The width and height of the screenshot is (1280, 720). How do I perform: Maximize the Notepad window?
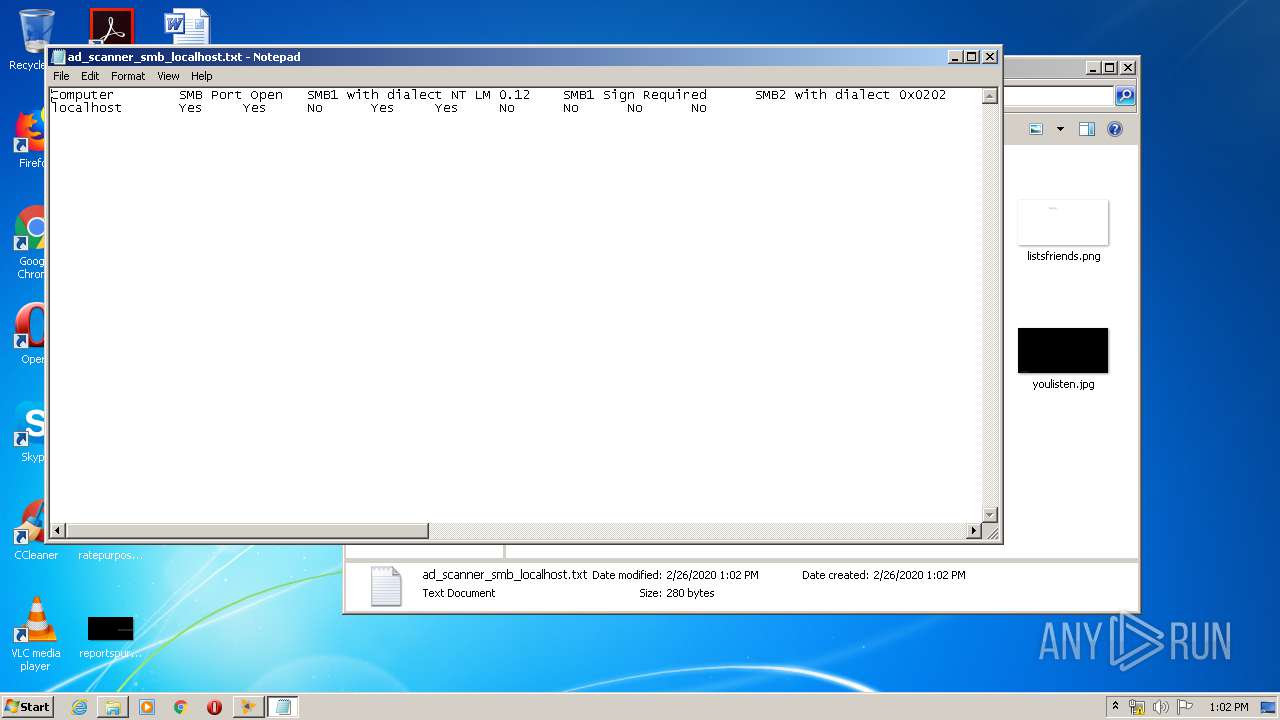point(972,57)
